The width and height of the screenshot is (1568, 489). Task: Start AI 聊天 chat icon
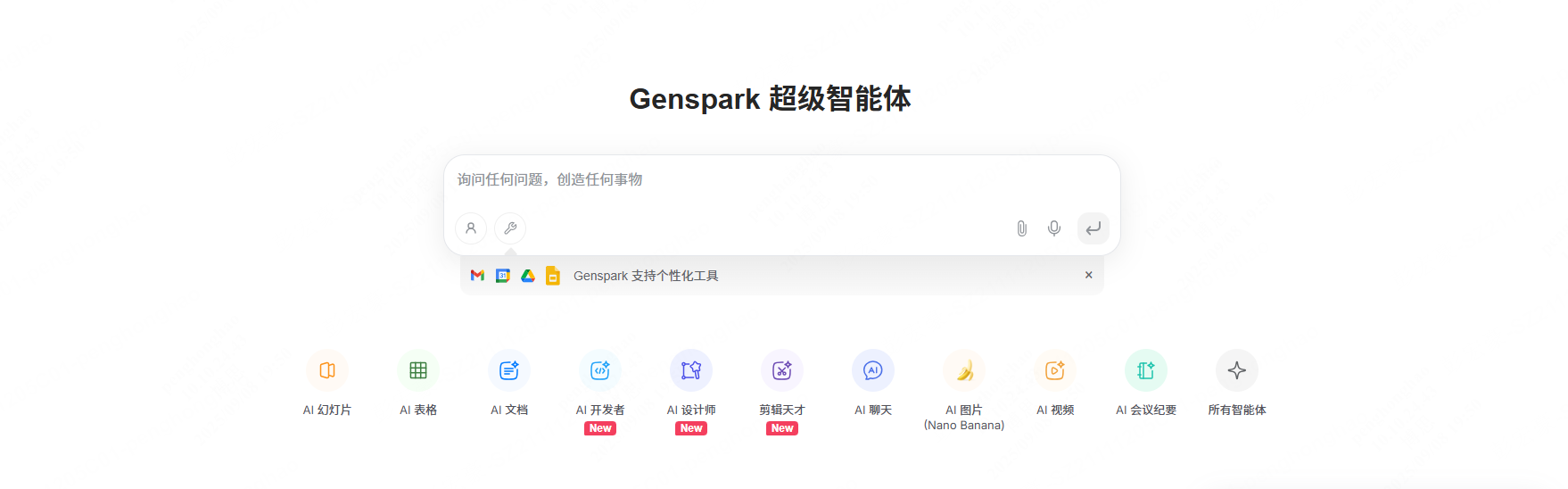(873, 370)
